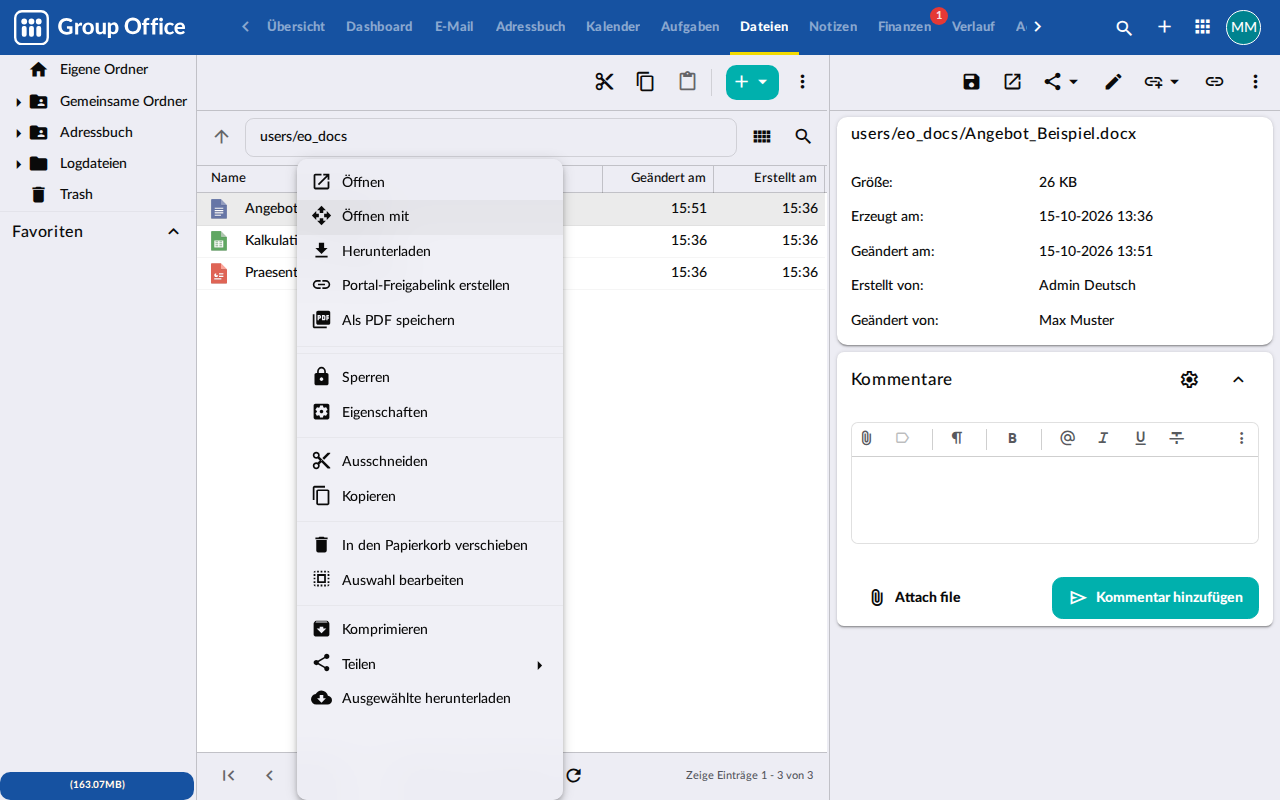
Task: Choose Herunterladen from the context menu
Action: 430,251
